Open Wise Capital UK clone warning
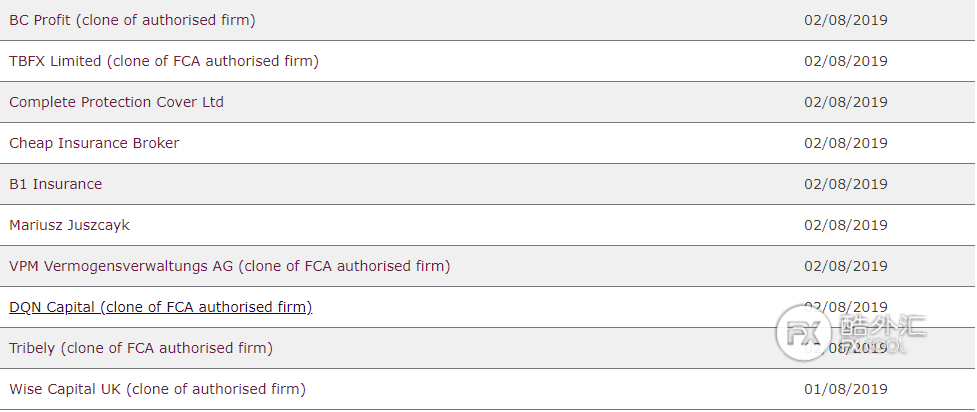The width and height of the screenshot is (977, 412). [157, 389]
